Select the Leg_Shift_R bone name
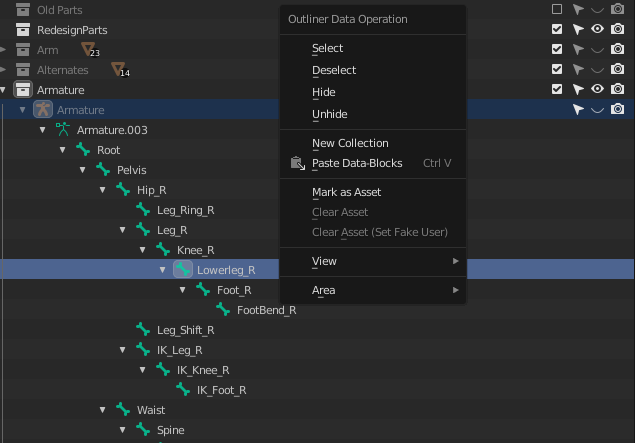This screenshot has height=443, width=635. click(x=185, y=330)
